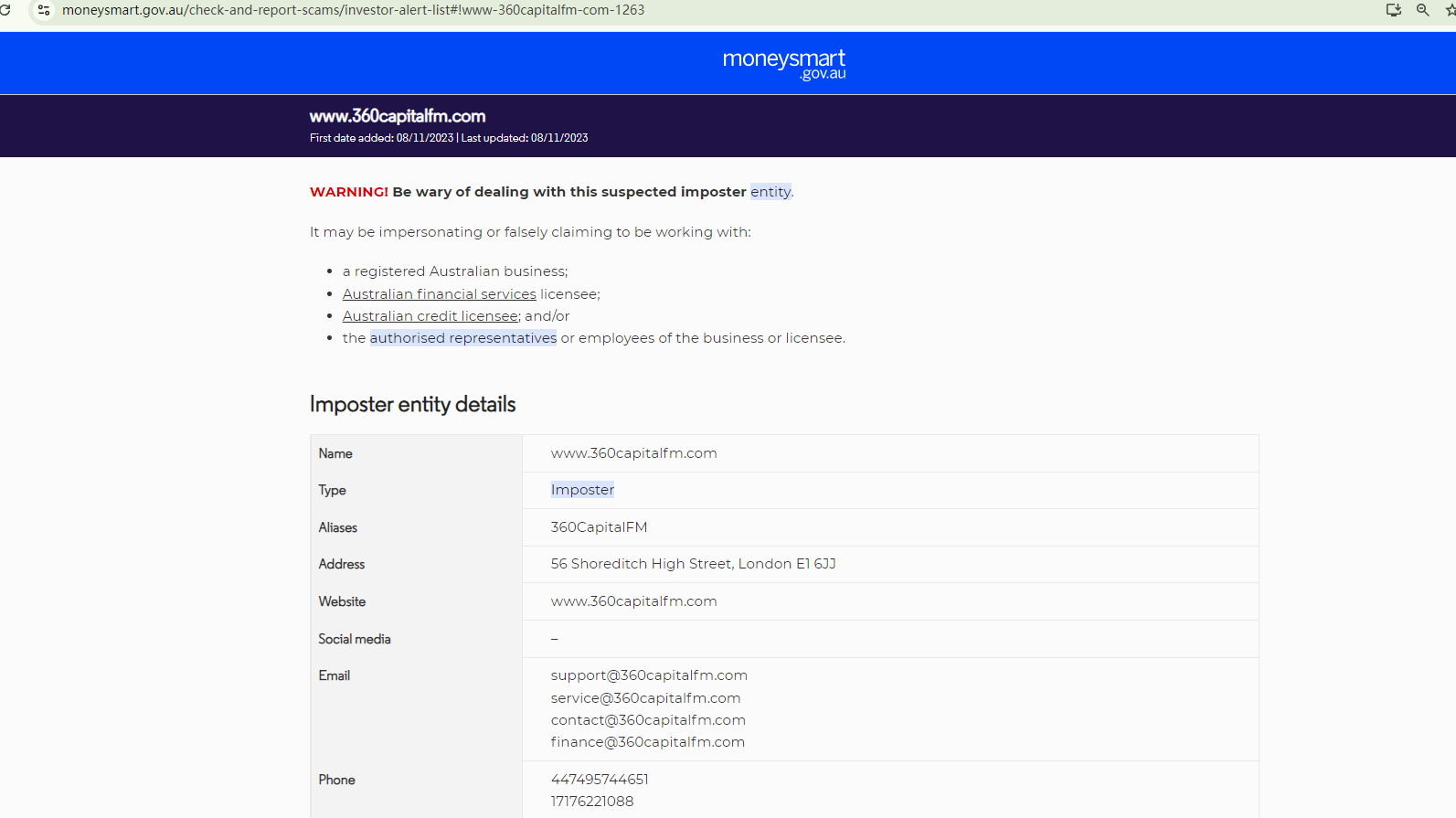The height and width of the screenshot is (818, 1456).
Task: Click the Website row value www.360capitalfm.com
Action: [x=634, y=601]
